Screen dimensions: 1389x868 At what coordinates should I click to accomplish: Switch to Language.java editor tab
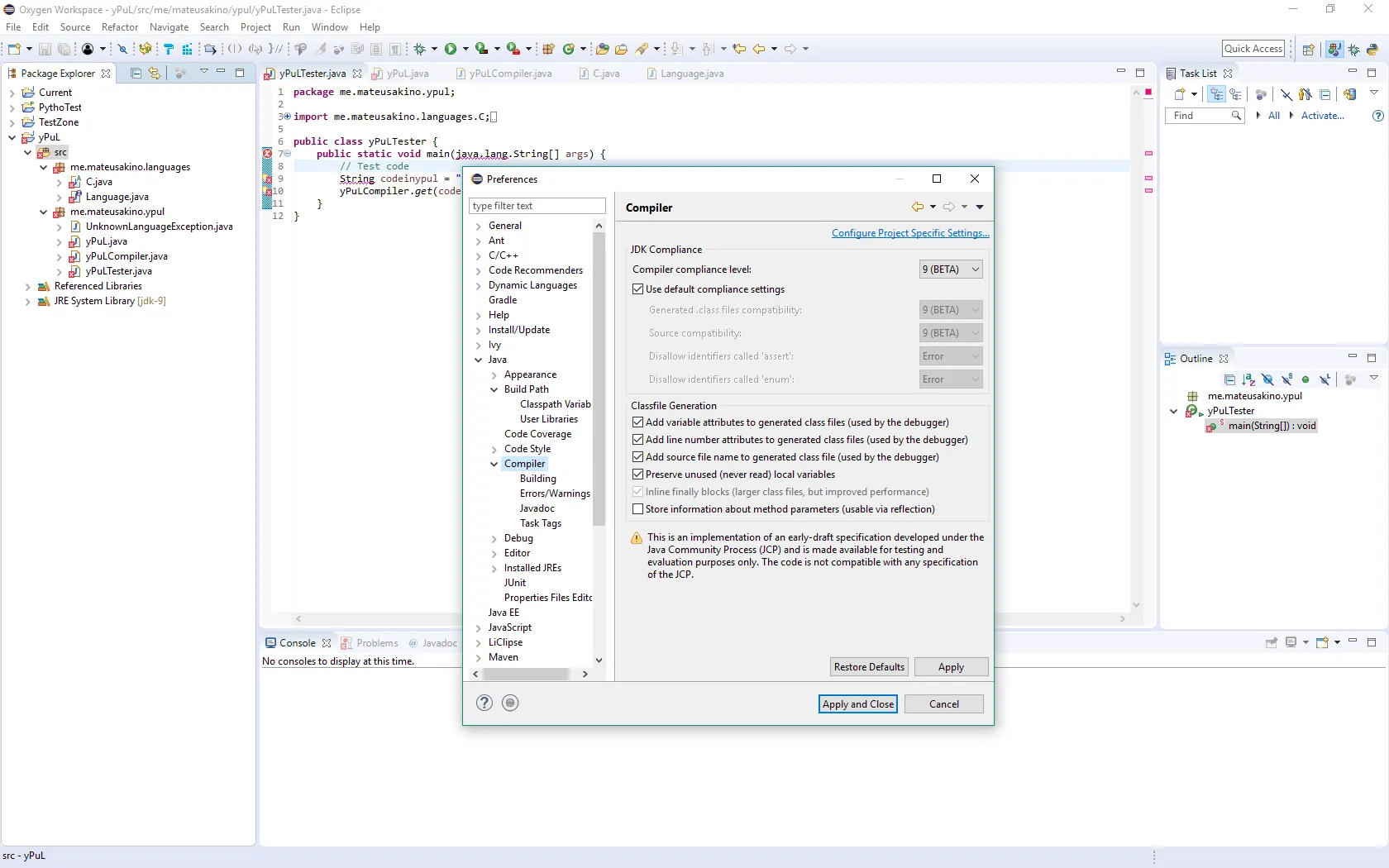(x=685, y=74)
